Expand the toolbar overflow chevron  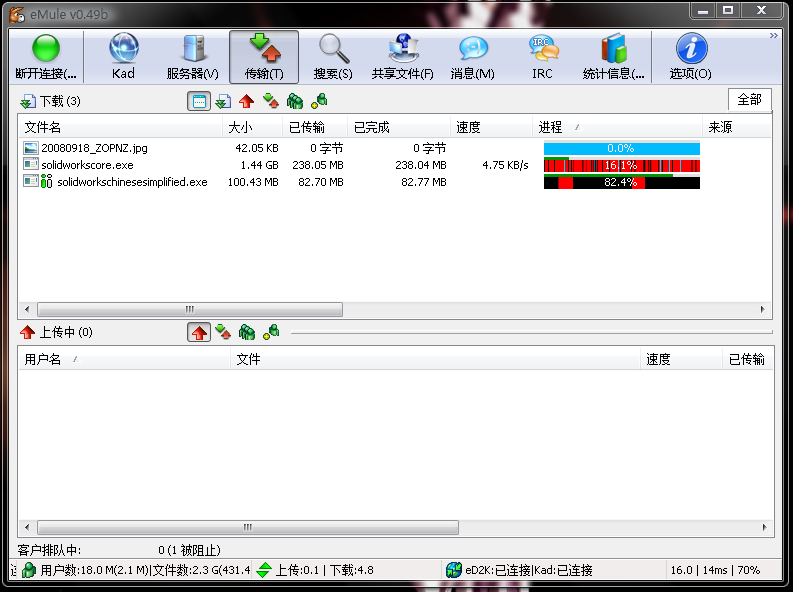(774, 35)
